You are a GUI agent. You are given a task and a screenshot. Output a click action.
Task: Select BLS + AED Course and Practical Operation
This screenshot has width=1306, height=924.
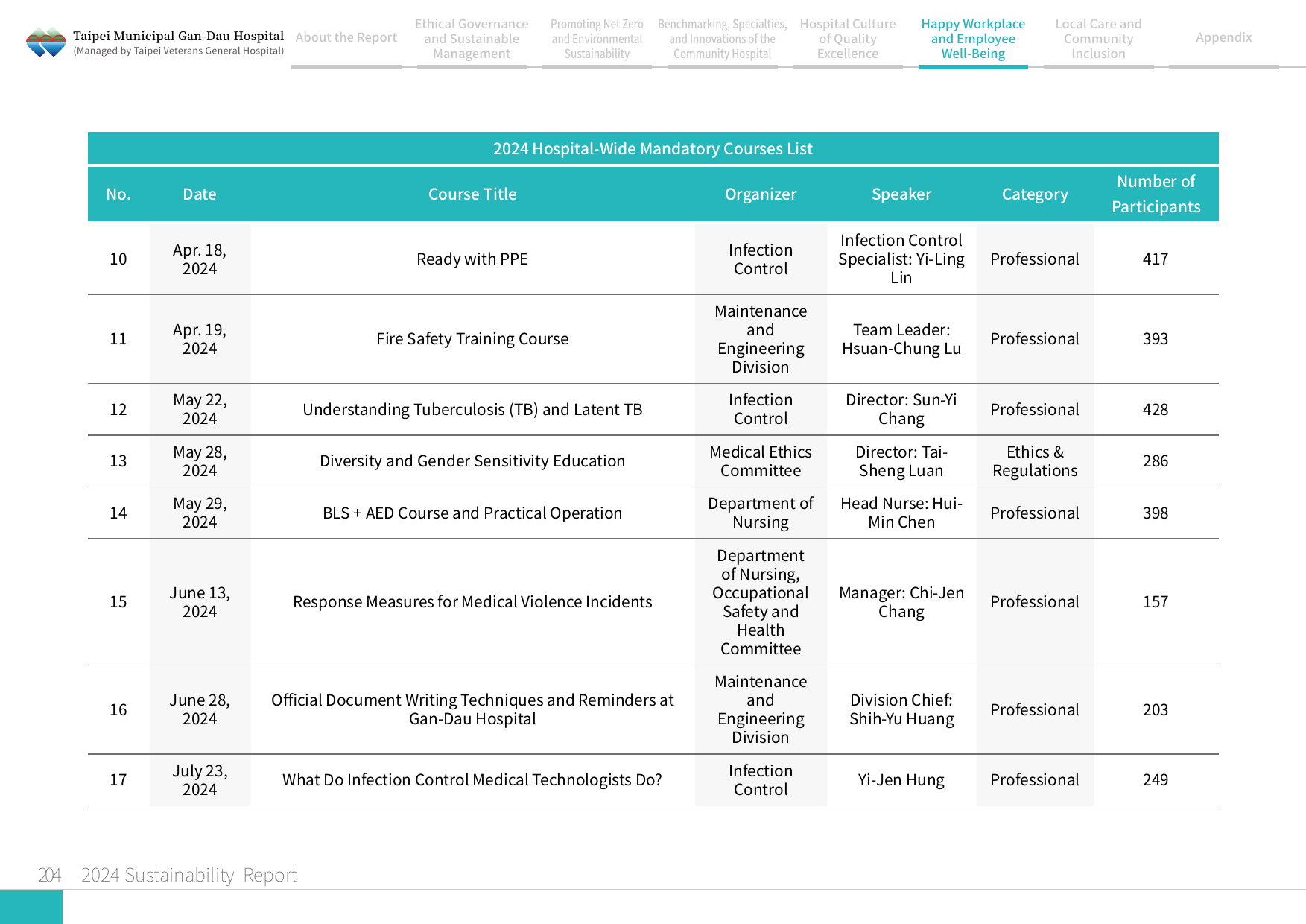pos(472,513)
